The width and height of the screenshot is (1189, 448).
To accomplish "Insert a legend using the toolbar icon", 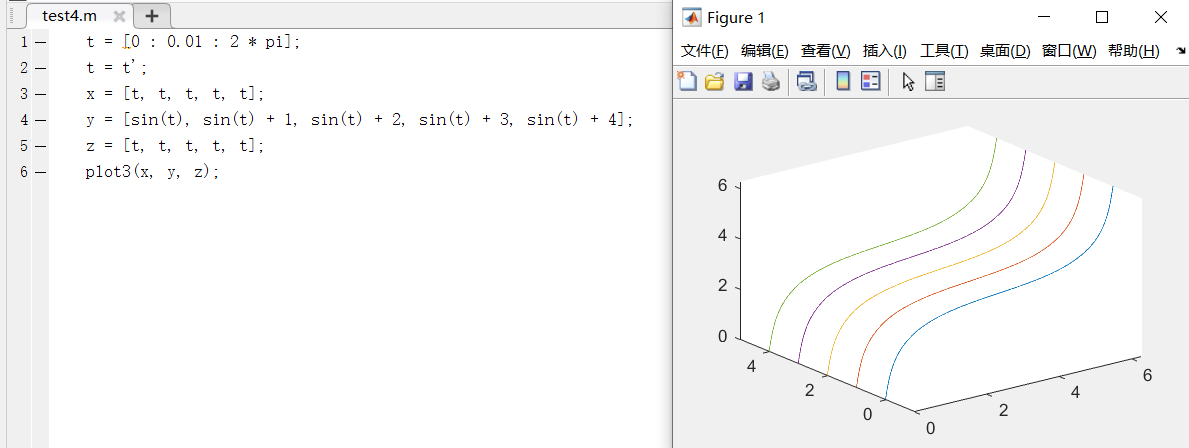I will [x=870, y=81].
